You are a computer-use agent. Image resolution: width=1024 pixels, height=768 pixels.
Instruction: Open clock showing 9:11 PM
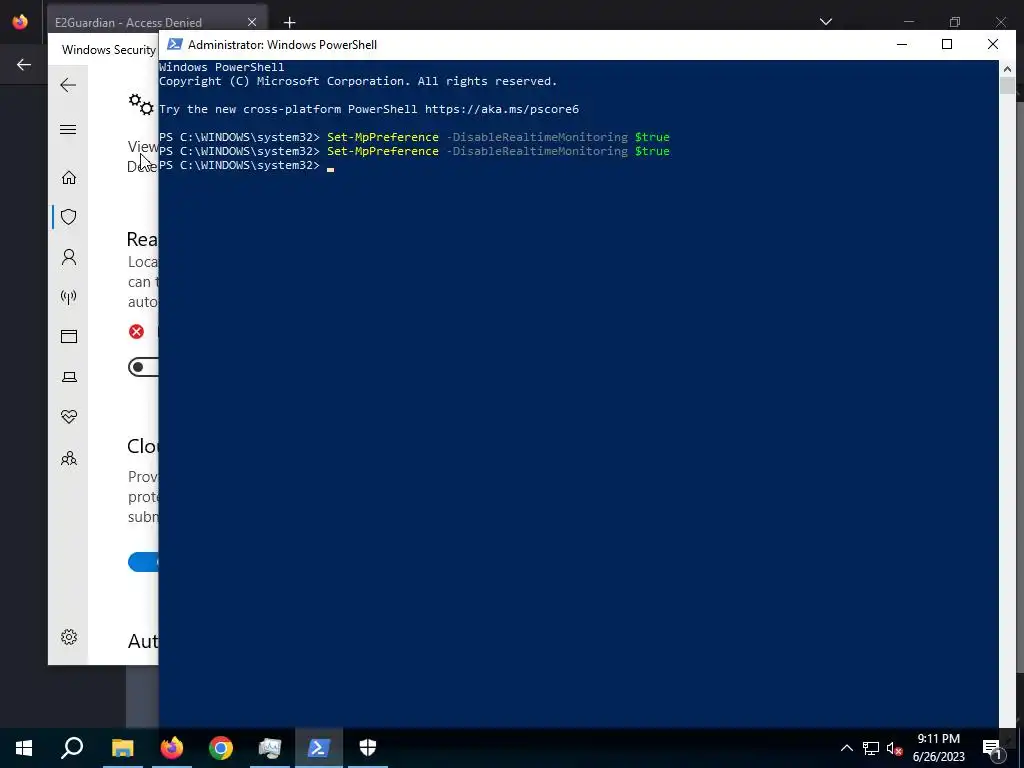[x=938, y=748]
